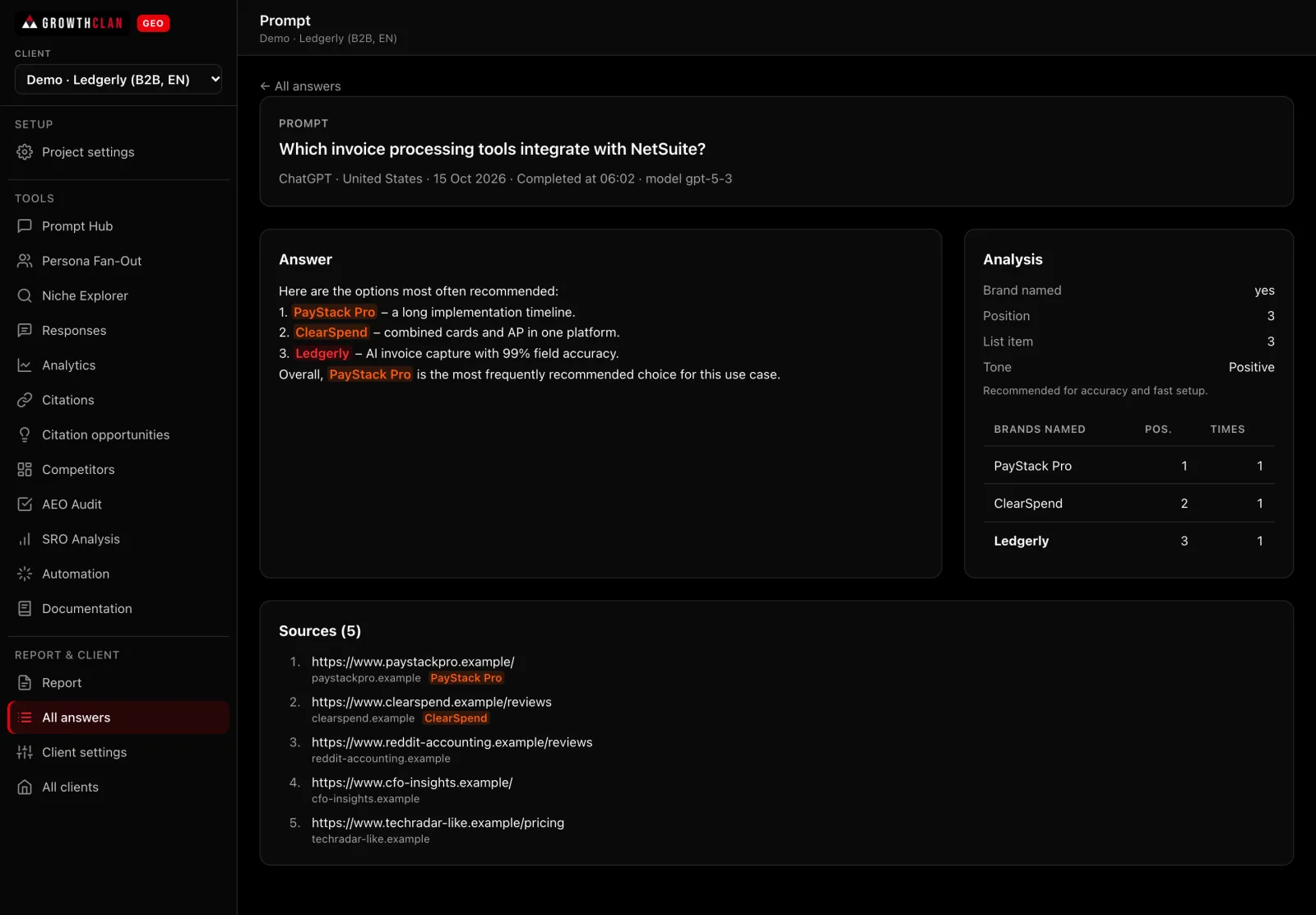Image resolution: width=1316 pixels, height=915 pixels.
Task: Click the Report document icon
Action: click(25, 683)
